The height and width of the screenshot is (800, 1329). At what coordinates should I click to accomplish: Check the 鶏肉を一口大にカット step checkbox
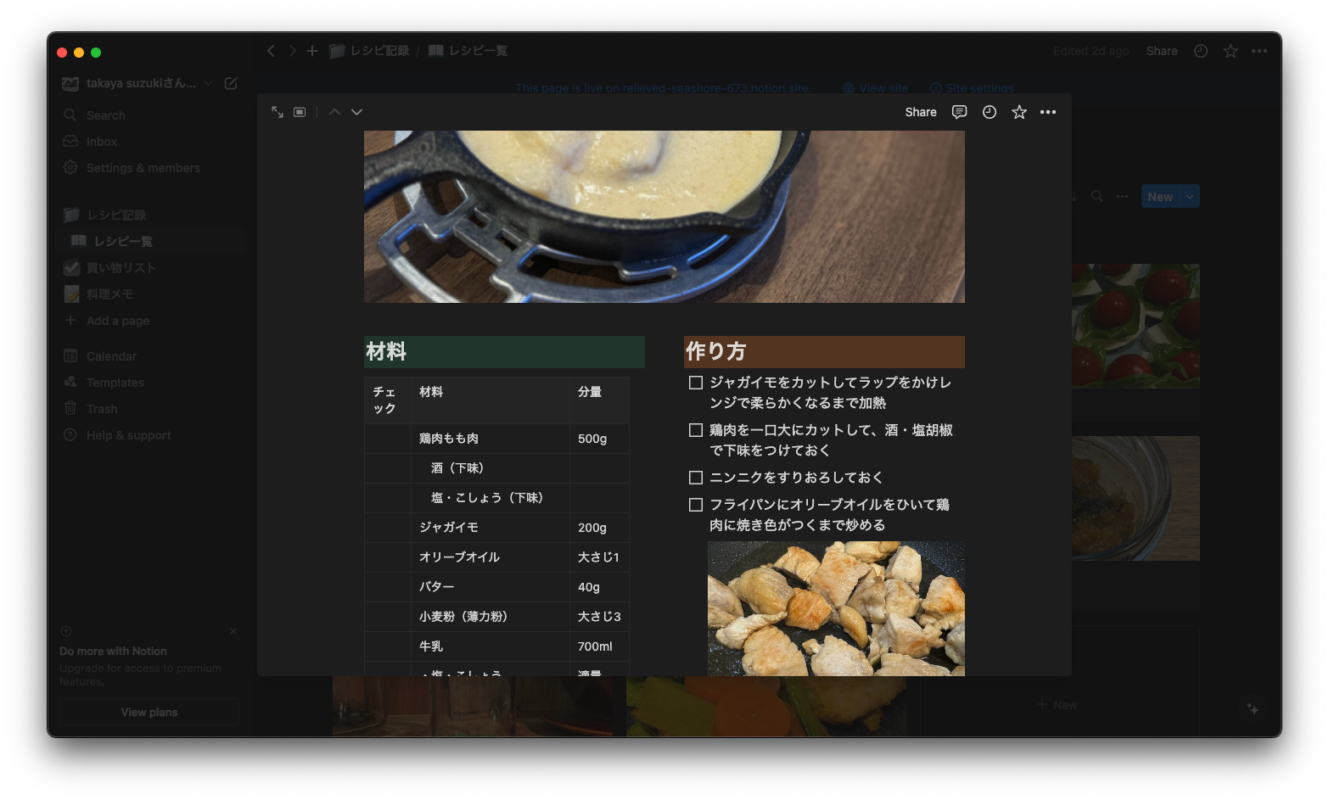pos(696,430)
